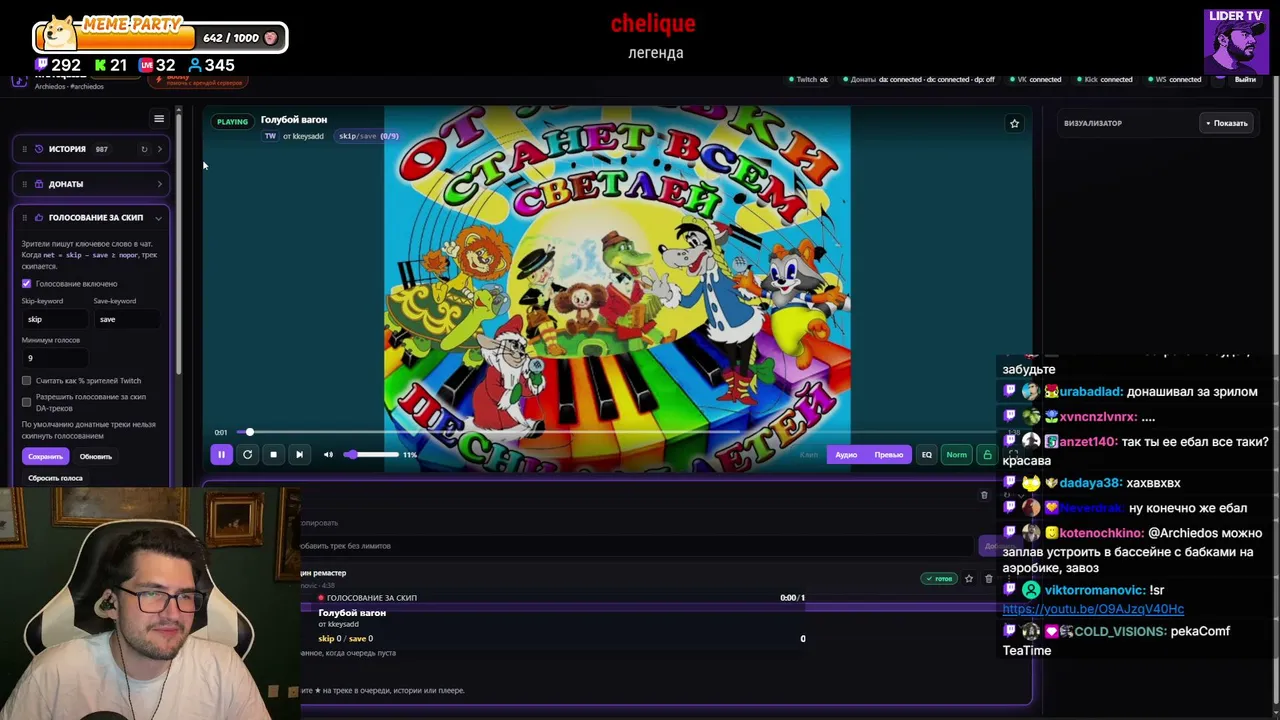Expand the История panel

point(159,149)
